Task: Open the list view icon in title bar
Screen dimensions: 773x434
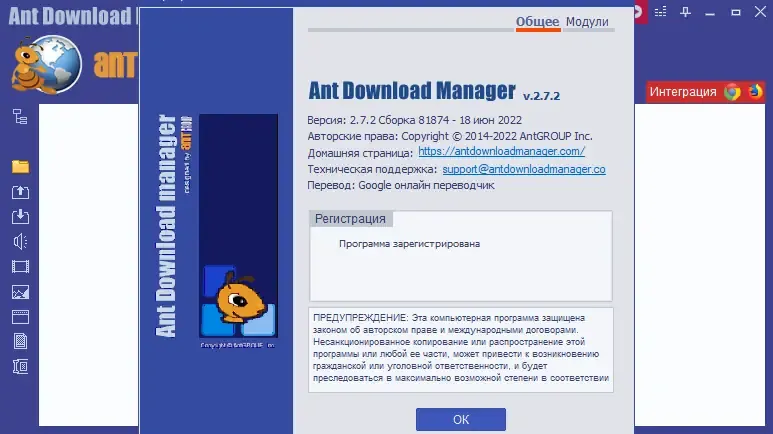Action: pyautogui.click(x=661, y=12)
